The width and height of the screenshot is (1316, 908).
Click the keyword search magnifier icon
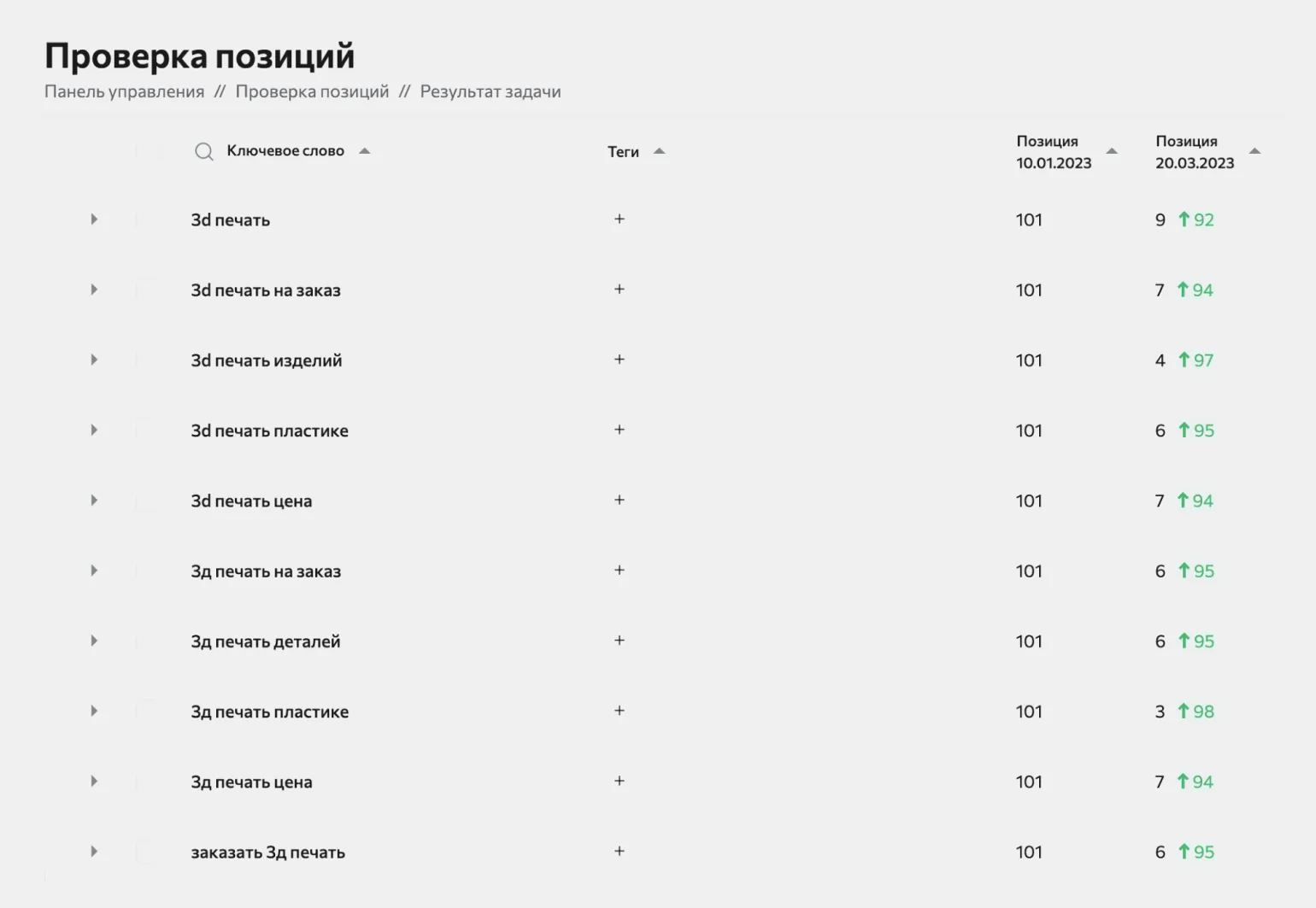tap(203, 152)
